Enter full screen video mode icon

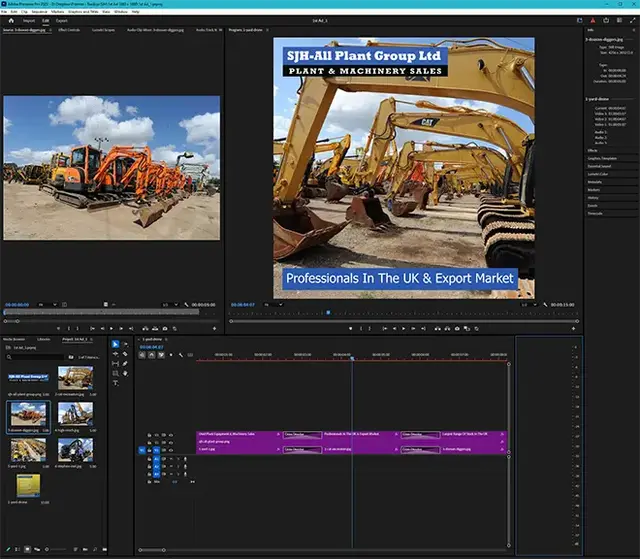click(x=633, y=20)
